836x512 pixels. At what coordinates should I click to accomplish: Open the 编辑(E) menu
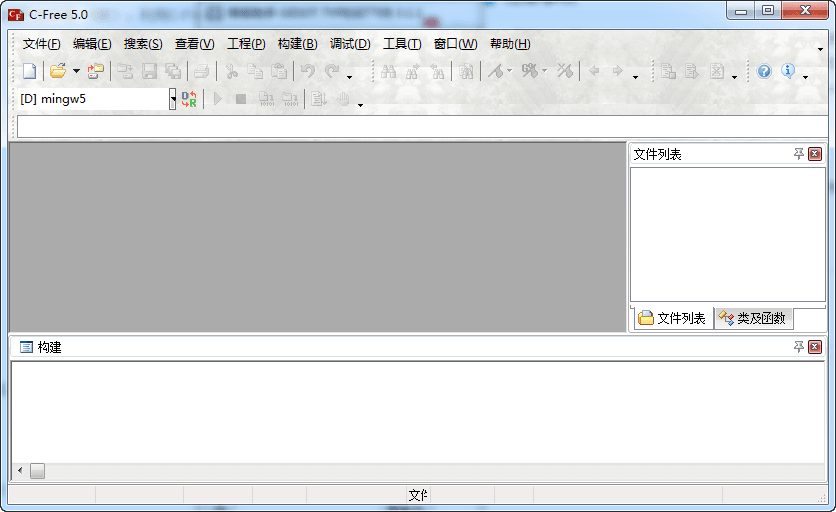coord(92,44)
